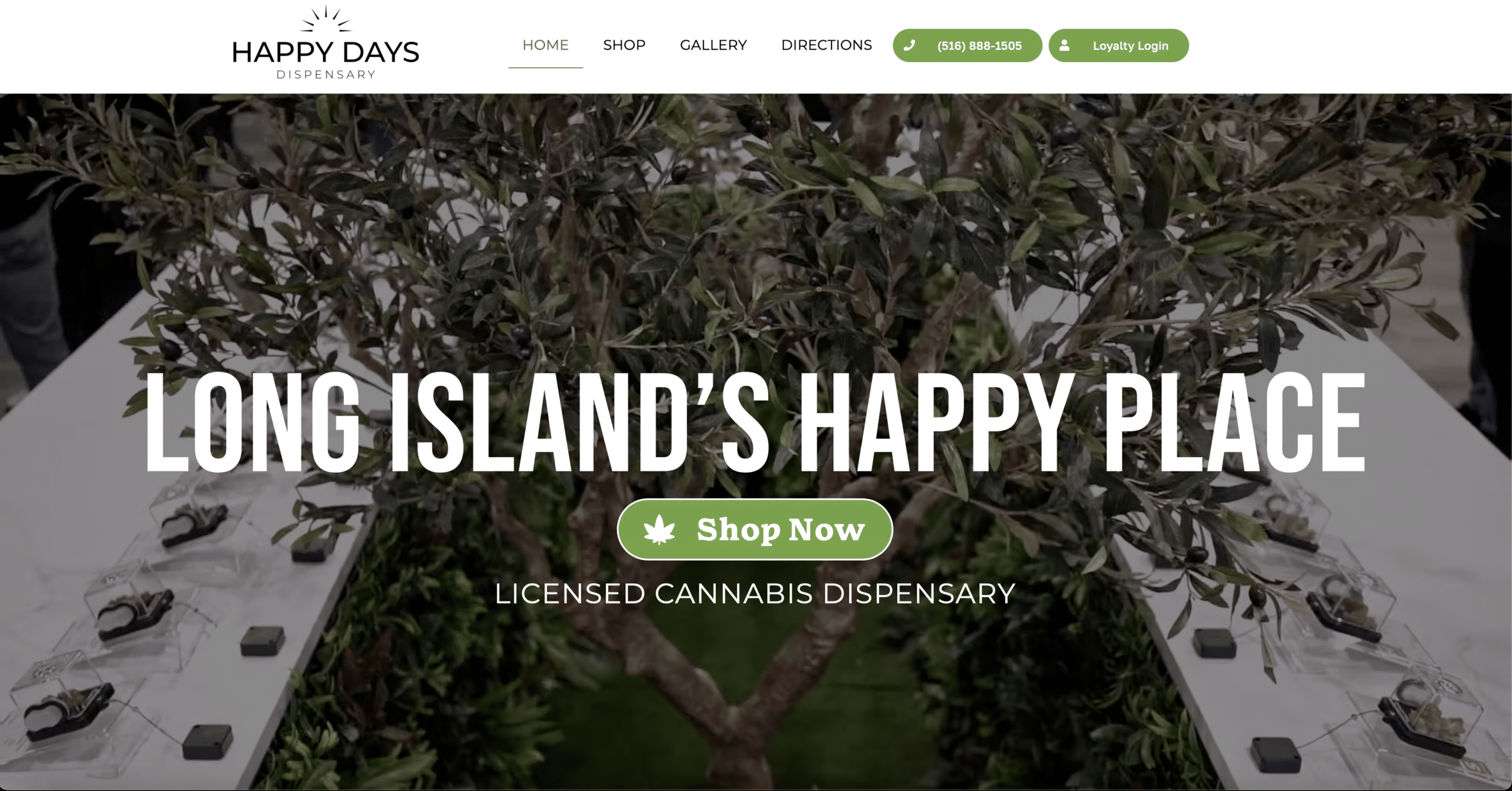
Task: Click the user profile icon in Loyalty Login
Action: (1064, 45)
